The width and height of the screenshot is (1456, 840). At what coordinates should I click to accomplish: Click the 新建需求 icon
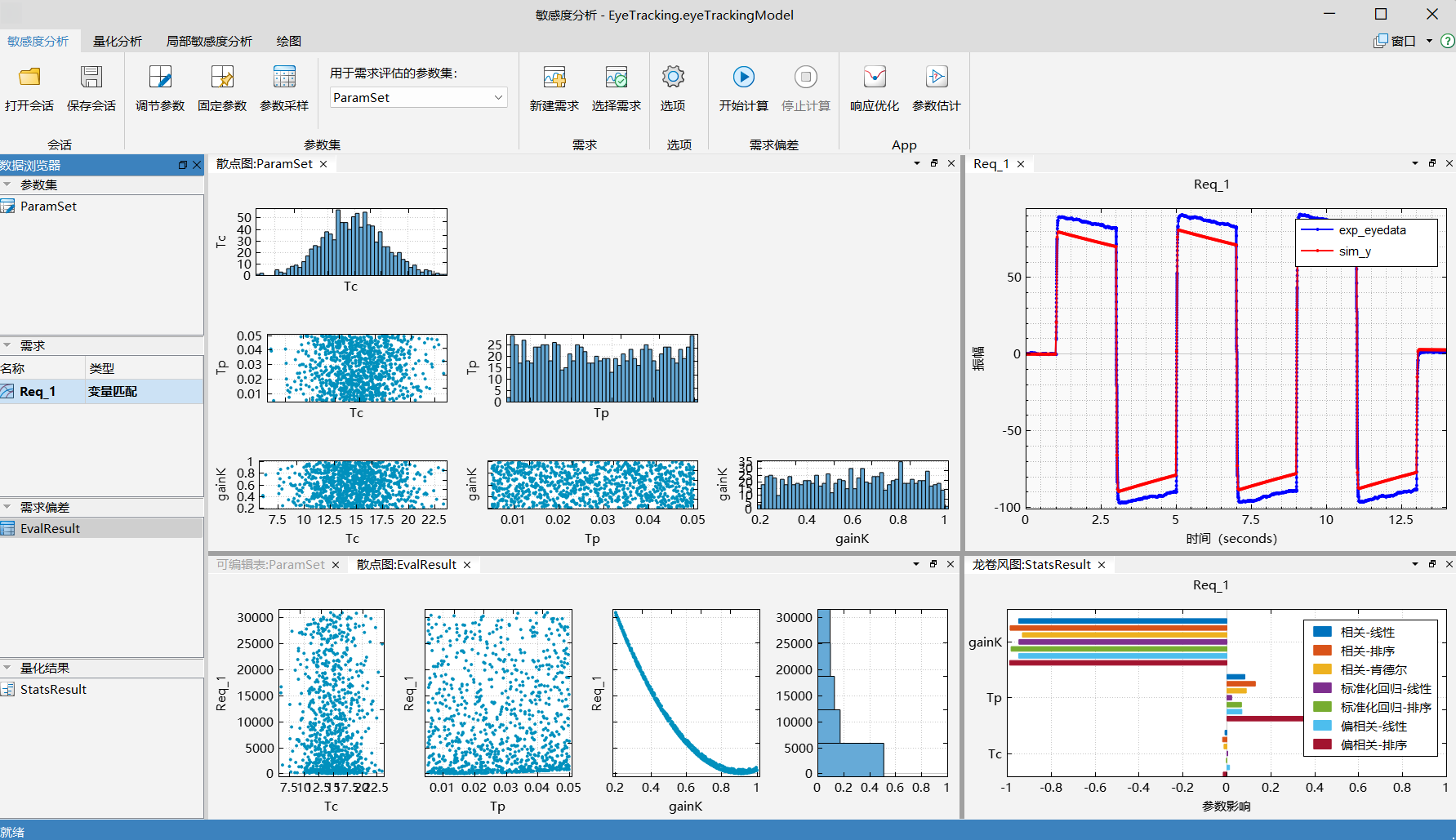(x=554, y=78)
